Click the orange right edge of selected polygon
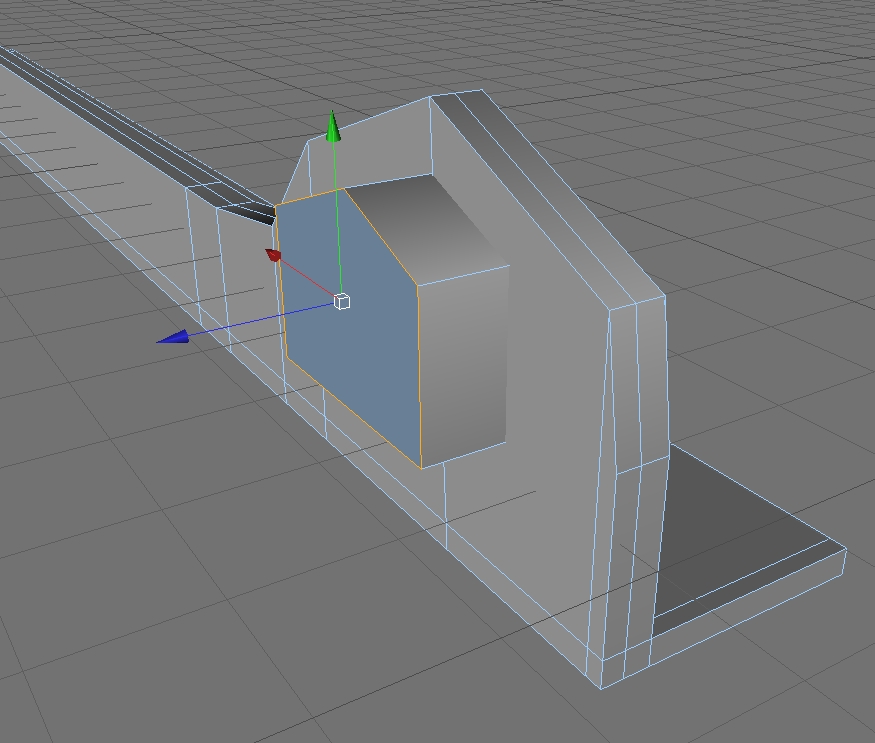875x743 pixels. click(419, 374)
